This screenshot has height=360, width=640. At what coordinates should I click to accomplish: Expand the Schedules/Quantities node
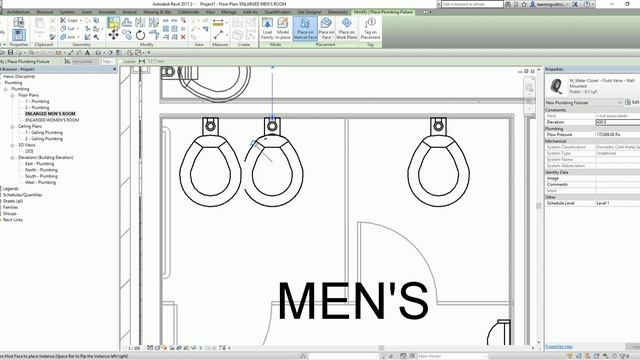1,195
